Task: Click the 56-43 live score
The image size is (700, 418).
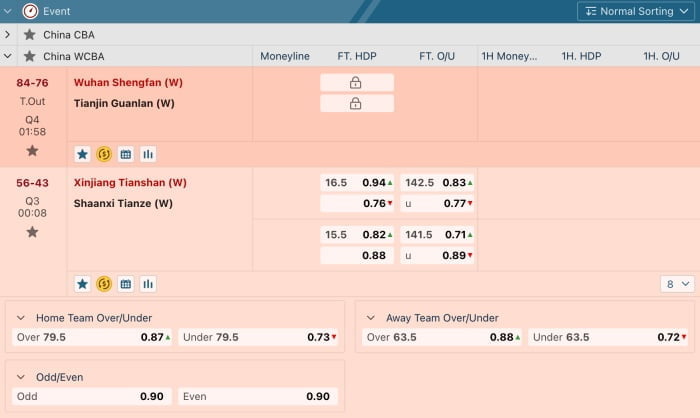Action: (32, 183)
